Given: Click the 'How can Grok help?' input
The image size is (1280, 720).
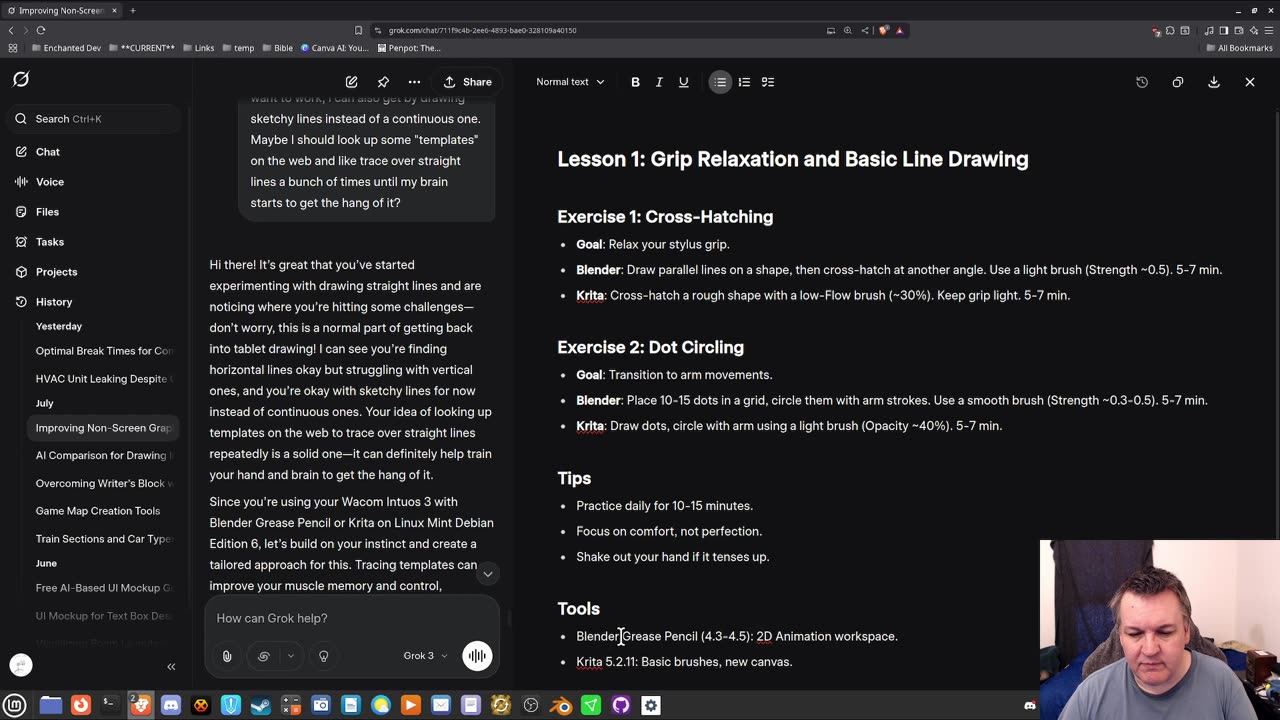Looking at the screenshot, I should pyautogui.click(x=350, y=618).
